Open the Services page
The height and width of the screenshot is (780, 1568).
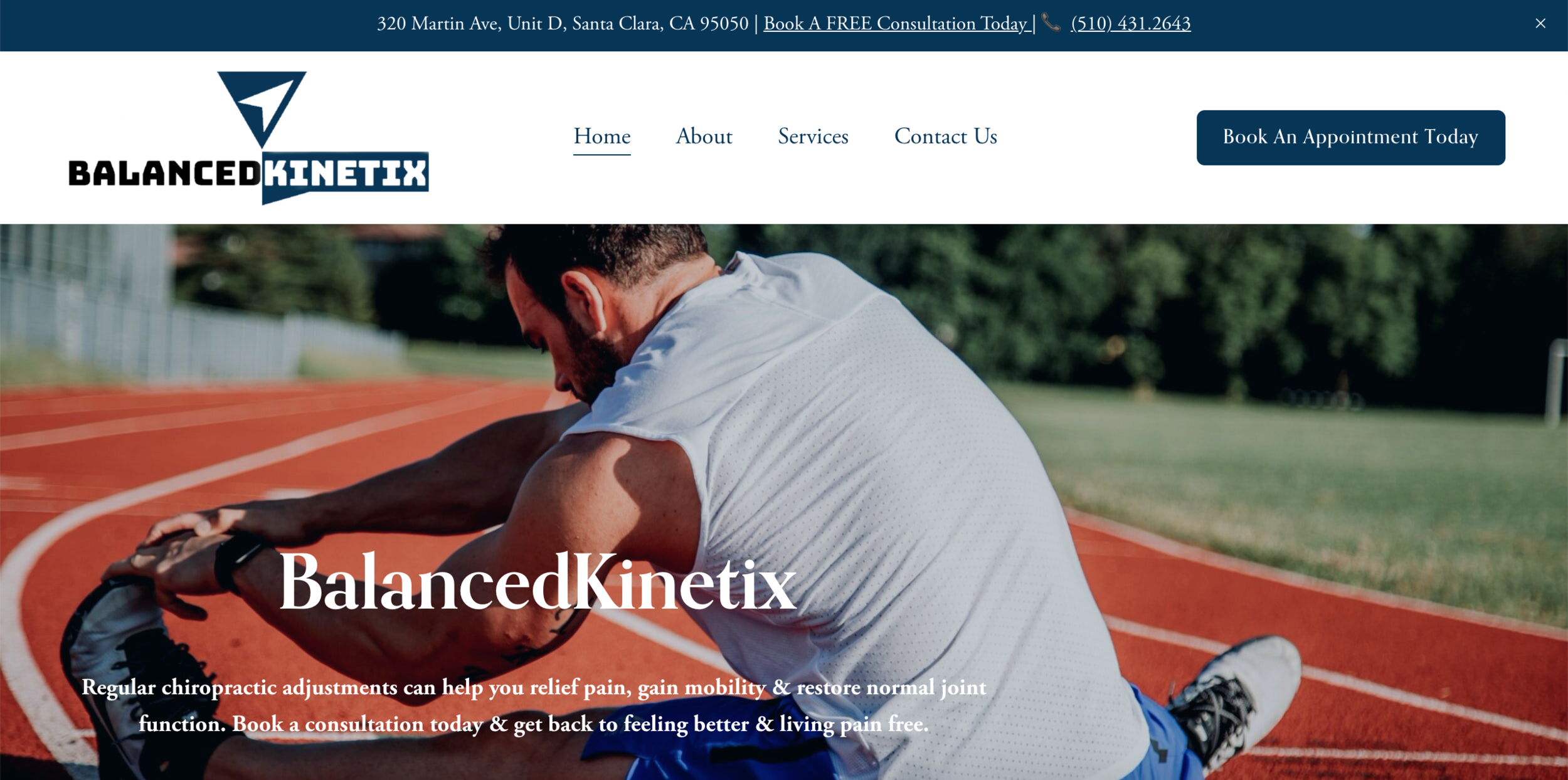click(813, 136)
